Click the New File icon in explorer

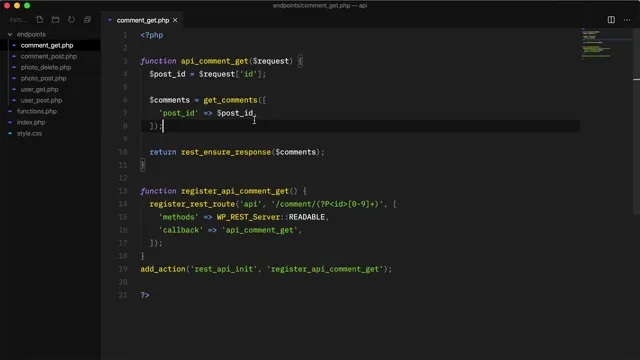[40, 20]
